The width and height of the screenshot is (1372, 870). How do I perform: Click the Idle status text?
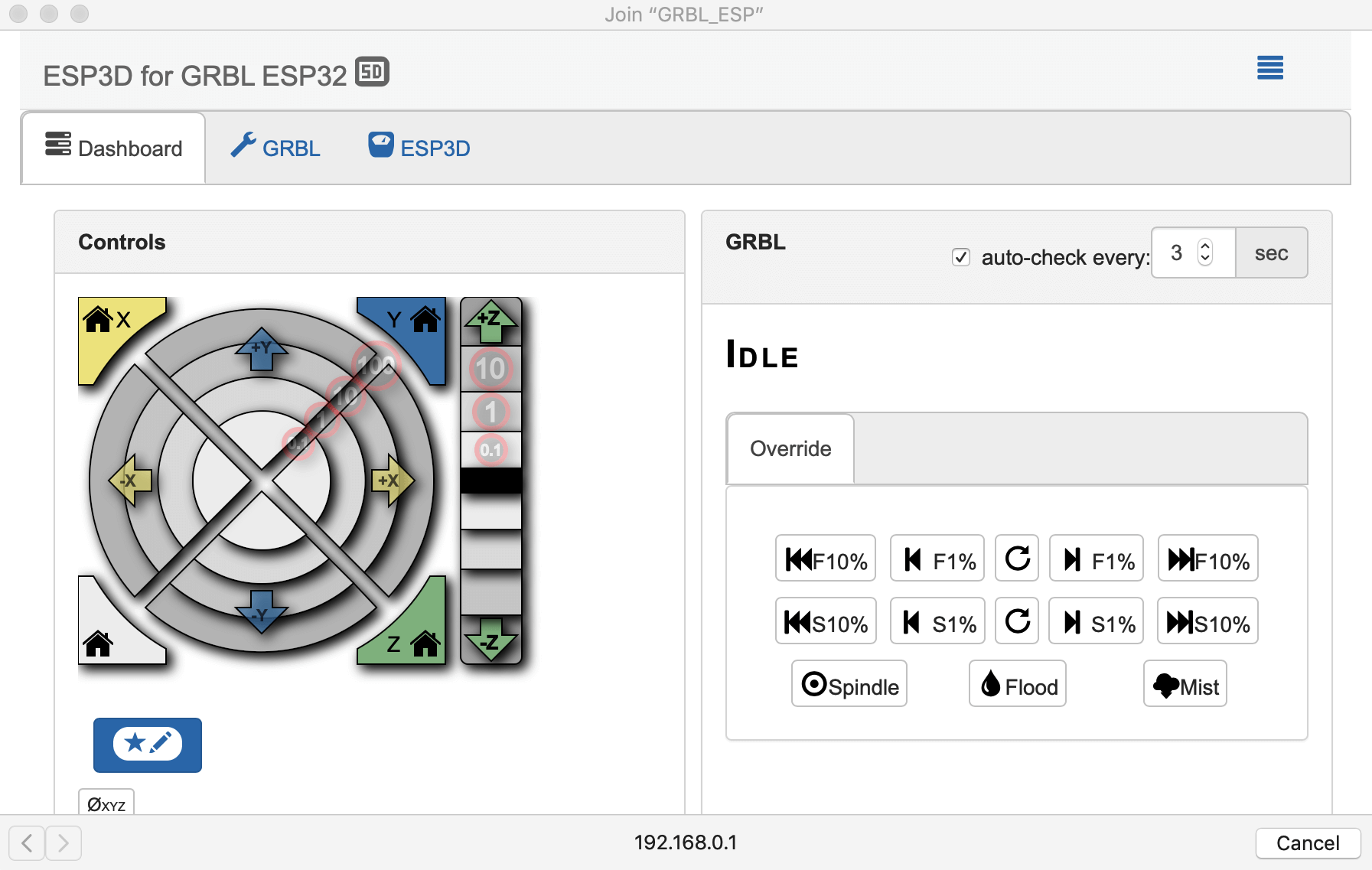[x=762, y=355]
